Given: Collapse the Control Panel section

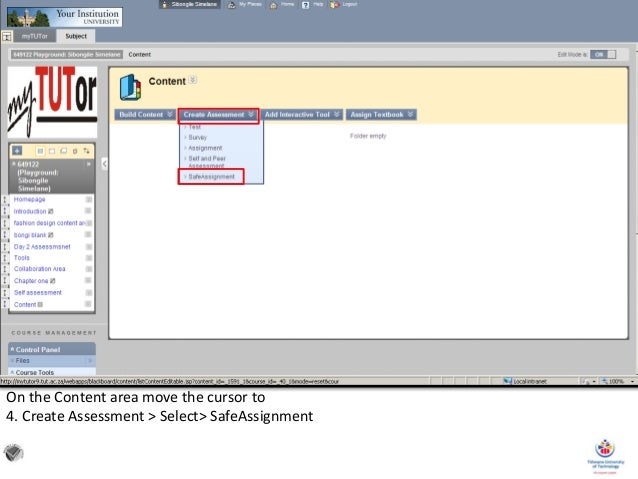Looking at the screenshot, I should pos(12,349).
